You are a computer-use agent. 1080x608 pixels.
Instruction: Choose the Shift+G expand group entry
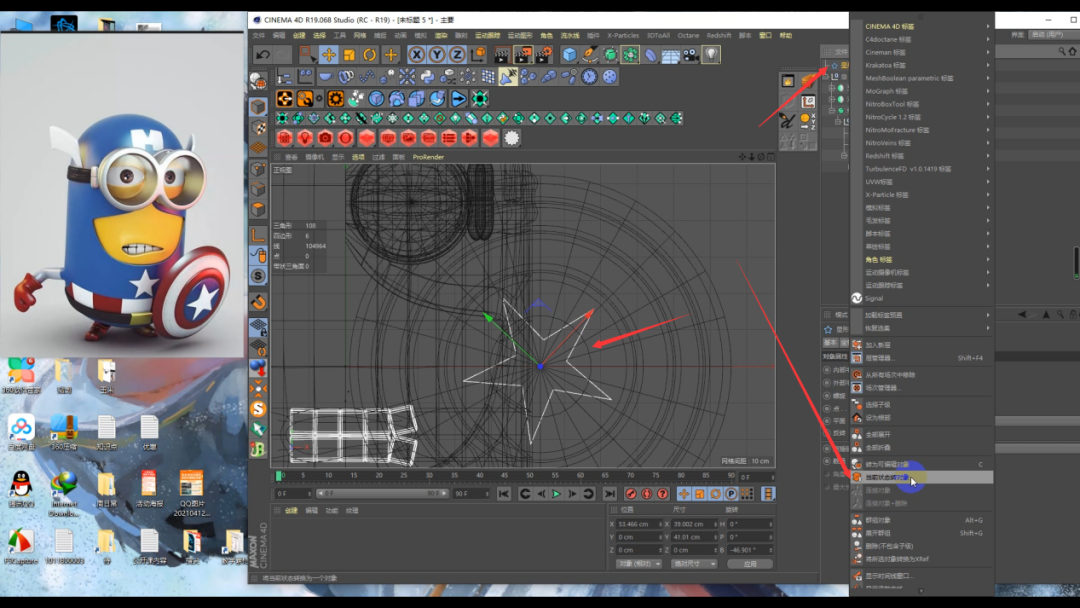pos(922,533)
